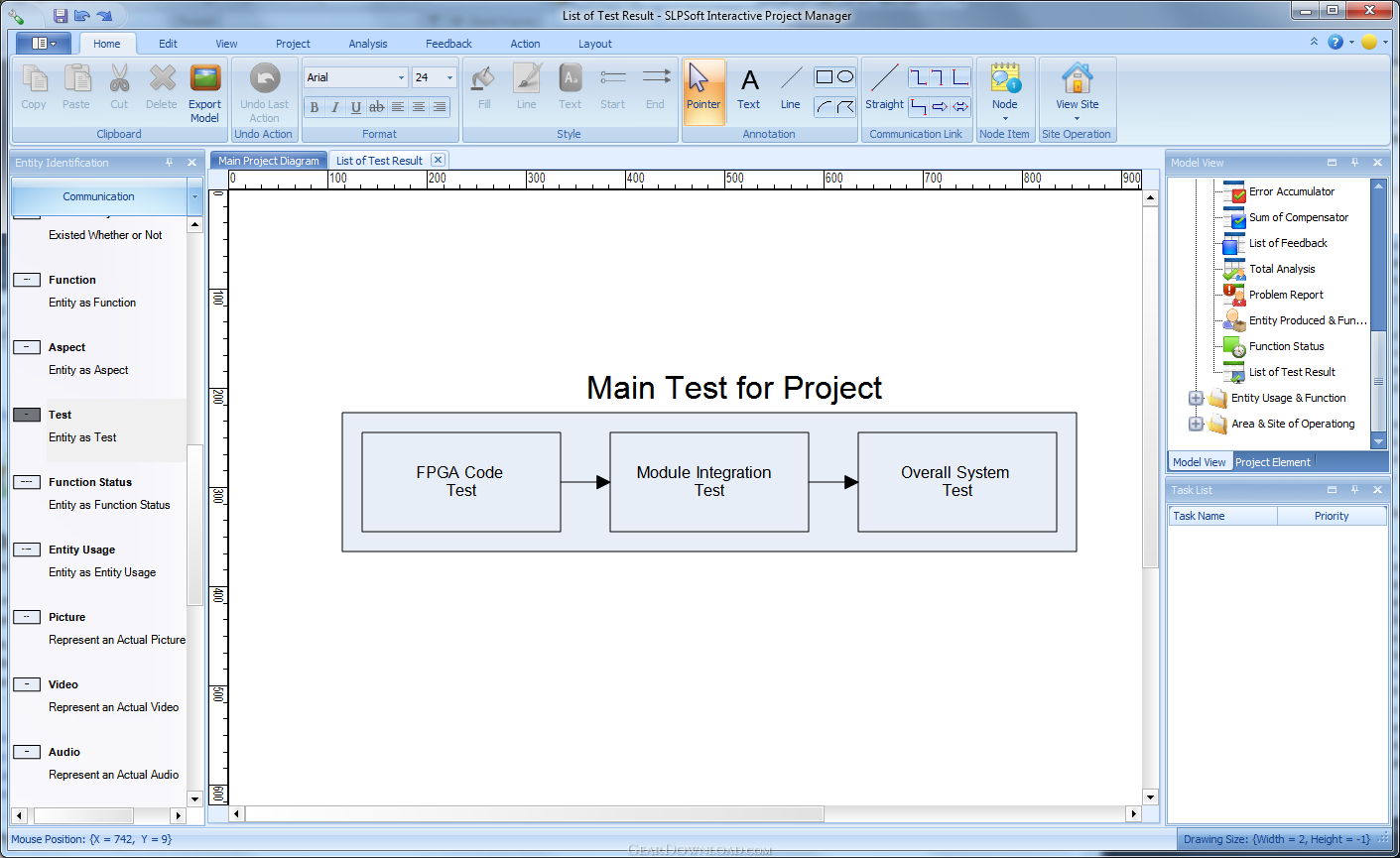
Task: Toggle italic text formatting
Action: click(x=335, y=107)
